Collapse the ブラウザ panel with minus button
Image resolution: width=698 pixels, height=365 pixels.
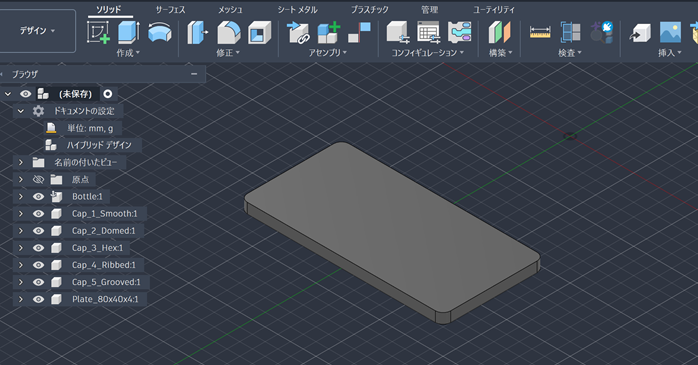point(194,74)
